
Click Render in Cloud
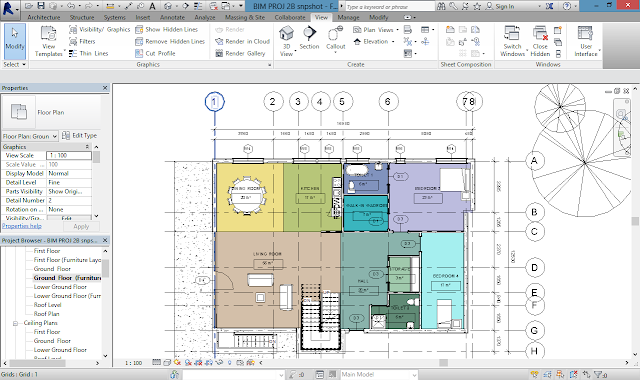click(x=242, y=41)
